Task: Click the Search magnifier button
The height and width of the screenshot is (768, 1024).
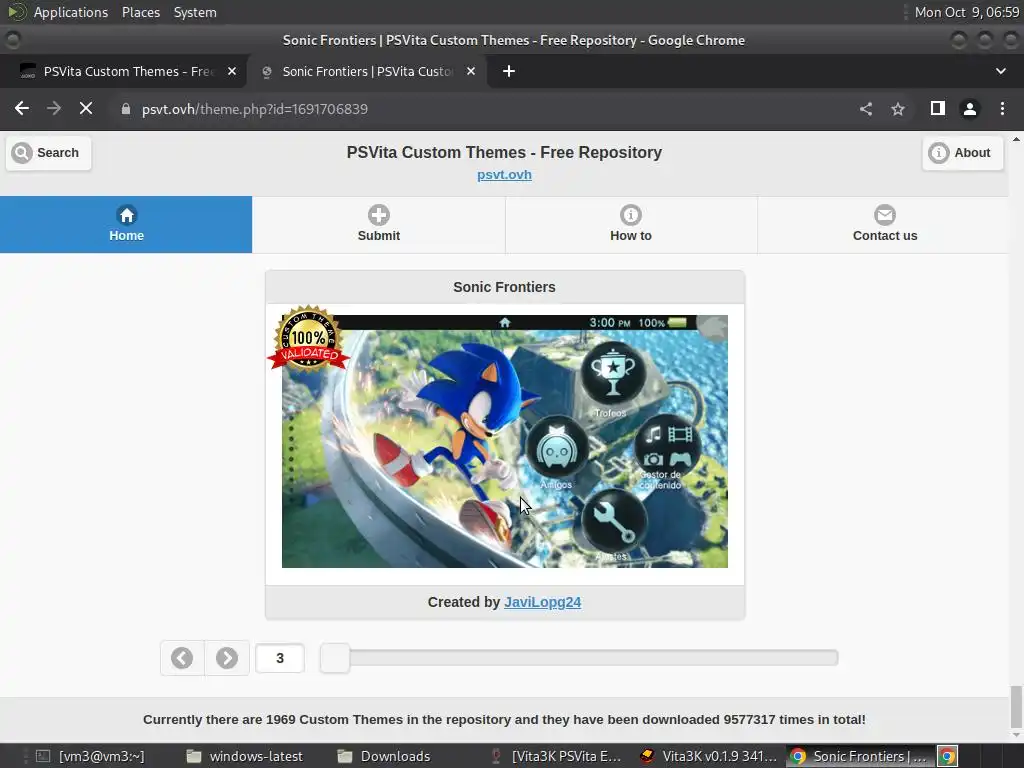Action: [48, 153]
